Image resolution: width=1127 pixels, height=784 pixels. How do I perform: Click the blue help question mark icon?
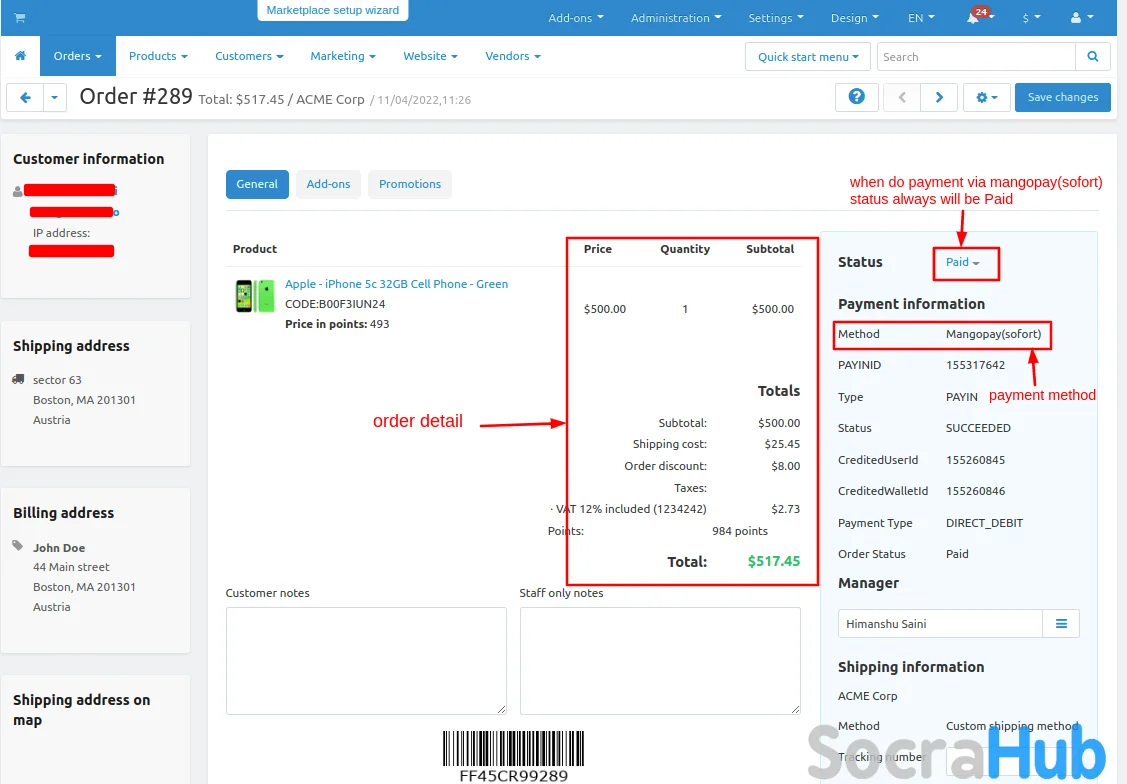[856, 97]
